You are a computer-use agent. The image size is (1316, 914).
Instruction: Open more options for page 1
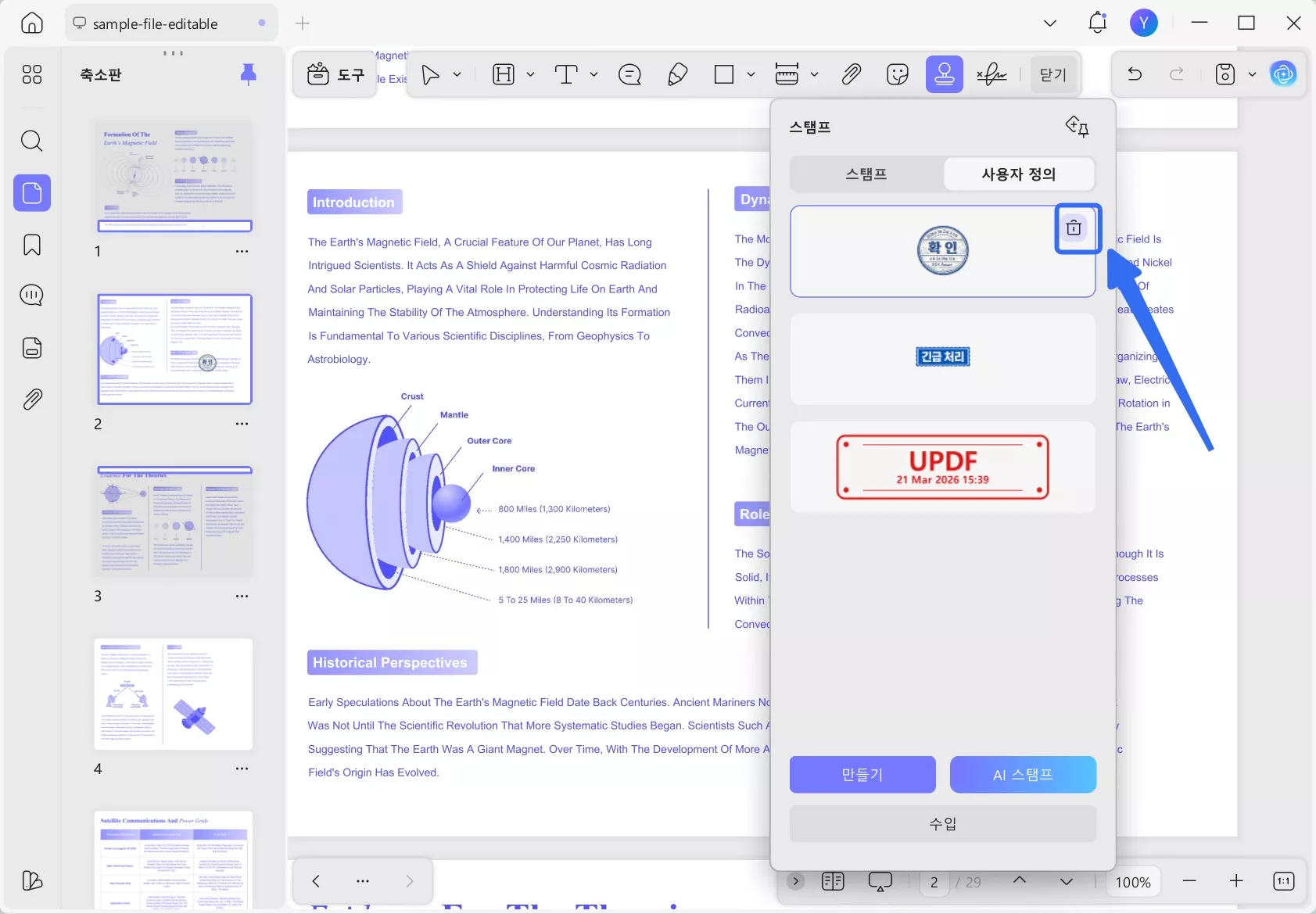[x=242, y=252]
